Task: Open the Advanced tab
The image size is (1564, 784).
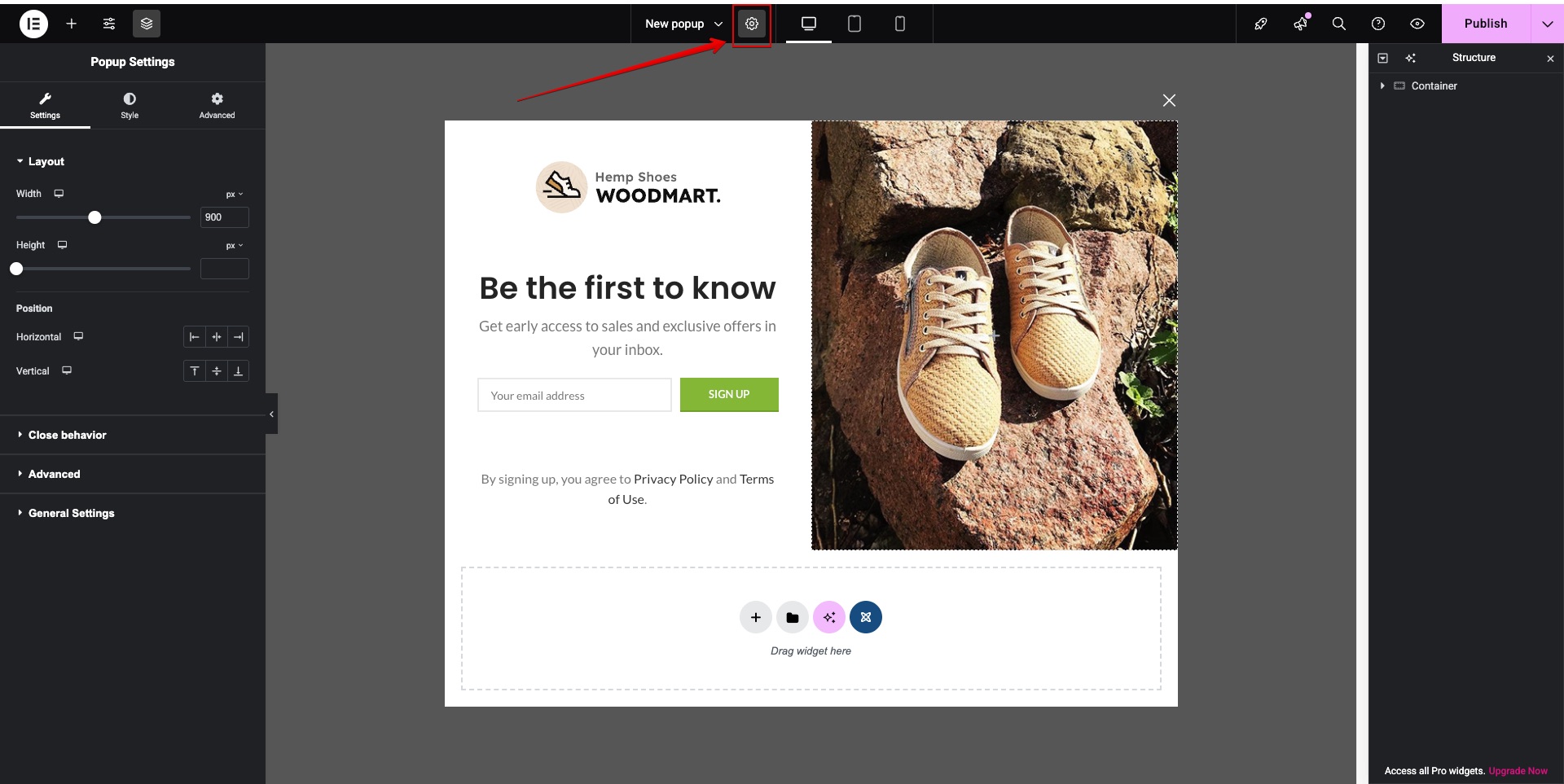Action: (x=217, y=105)
